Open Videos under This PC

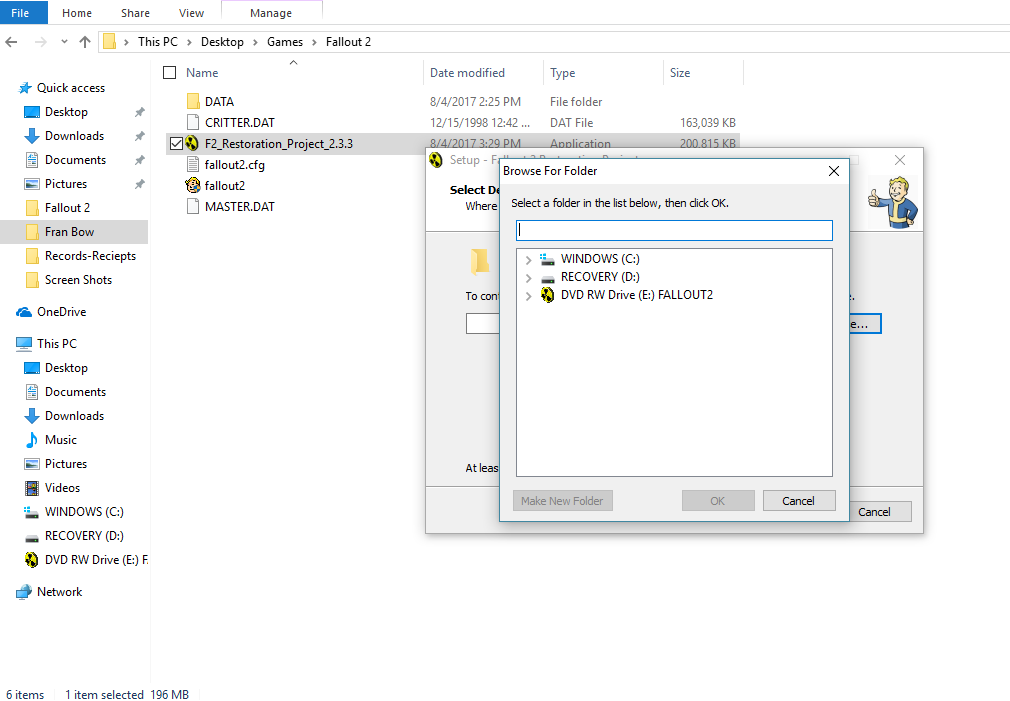tap(62, 488)
